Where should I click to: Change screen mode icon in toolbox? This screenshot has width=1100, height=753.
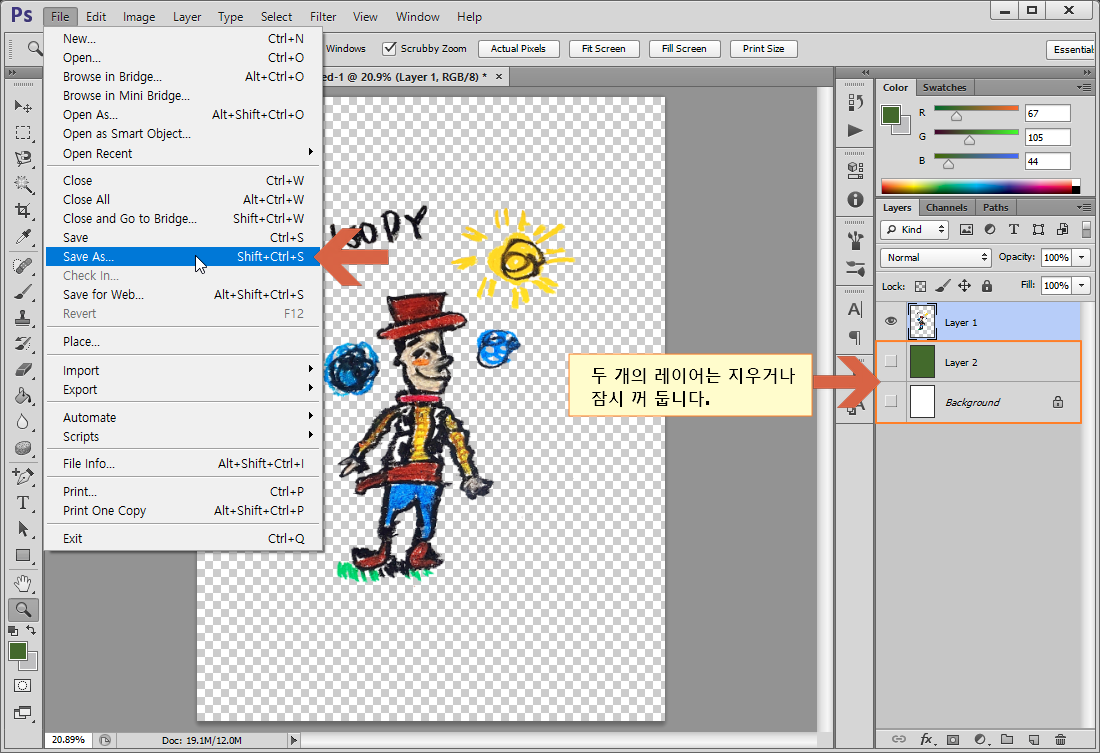22,713
